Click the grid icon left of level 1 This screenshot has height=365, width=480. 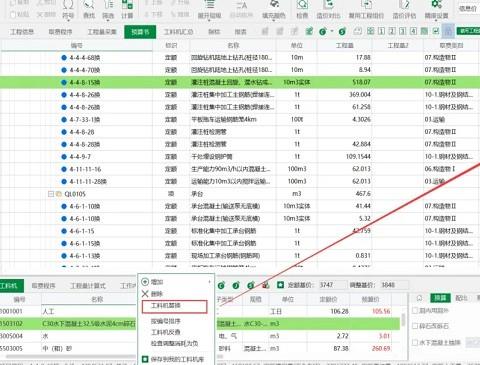tap(370, 31)
